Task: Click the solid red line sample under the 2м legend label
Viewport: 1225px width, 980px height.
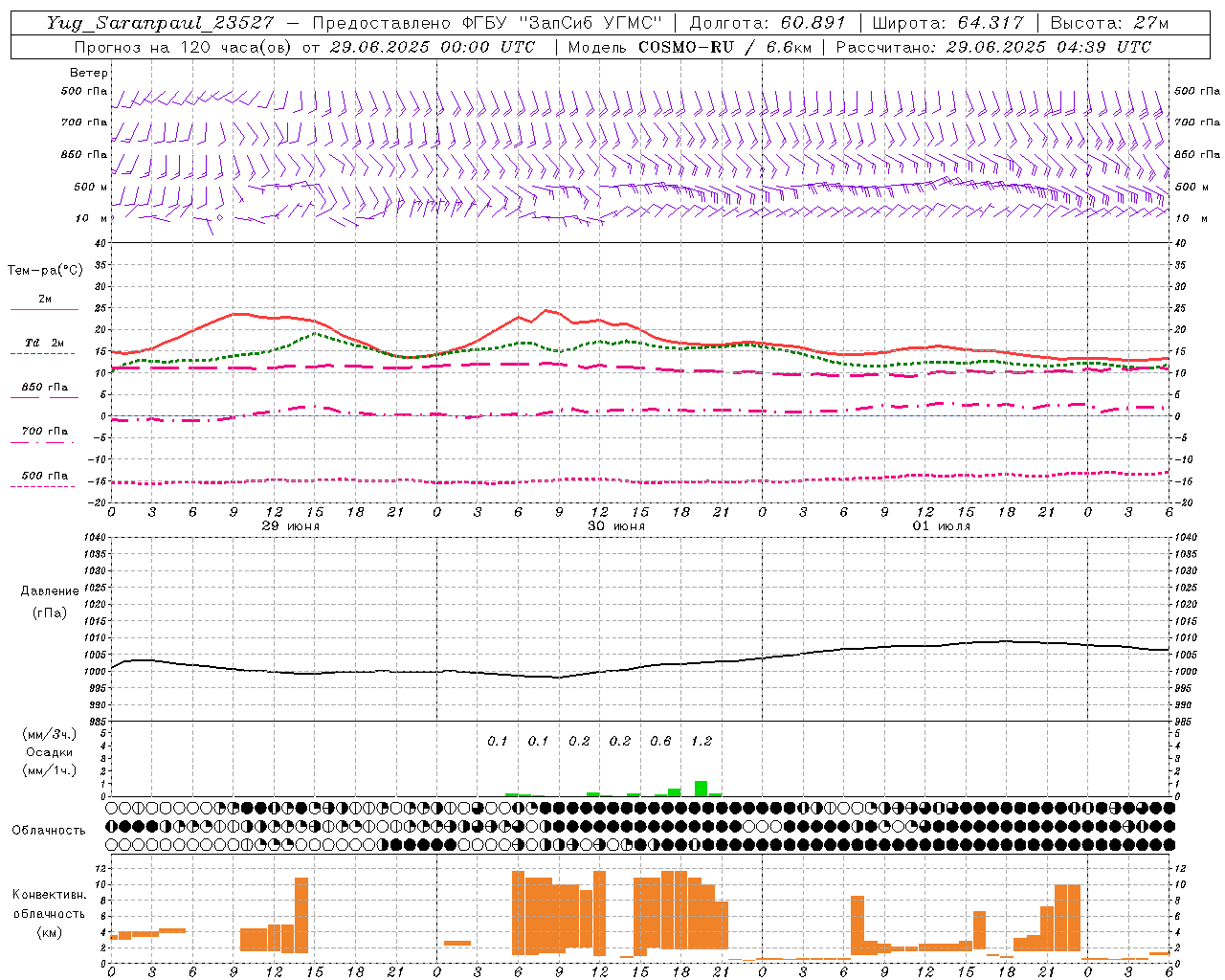Action: tap(45, 309)
